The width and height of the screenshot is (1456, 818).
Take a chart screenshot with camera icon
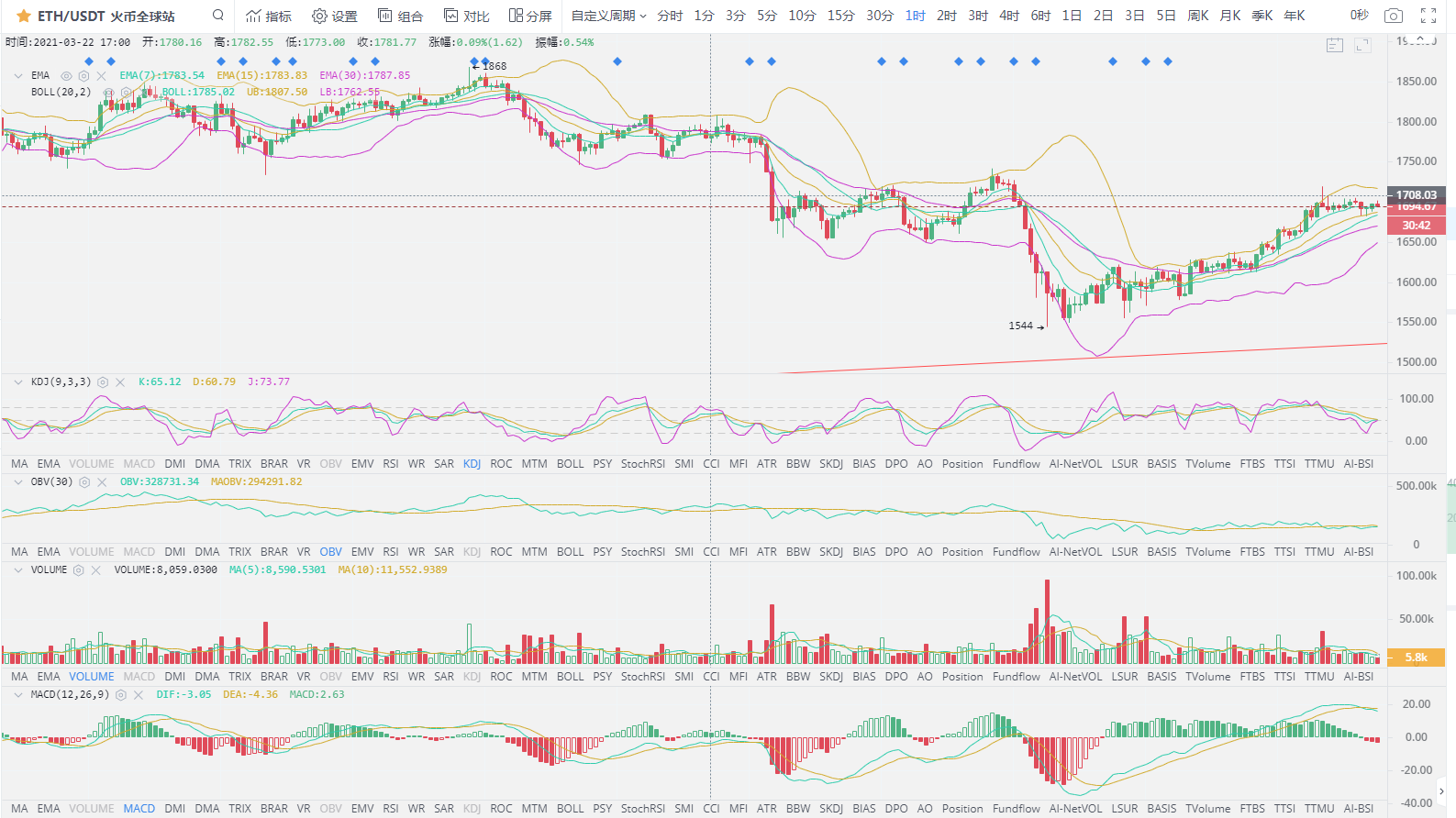pyautogui.click(x=1393, y=16)
